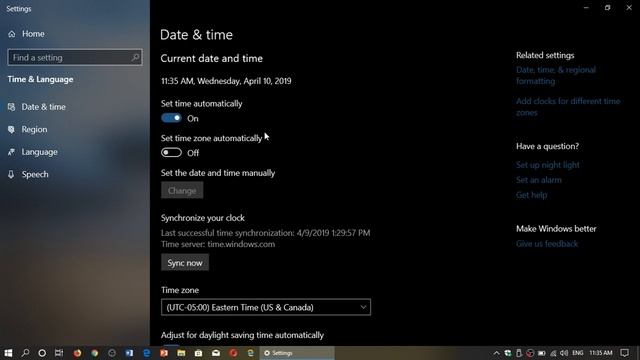The image size is (640, 360).
Task: Open Add clocks for different time zones
Action: (x=568, y=107)
